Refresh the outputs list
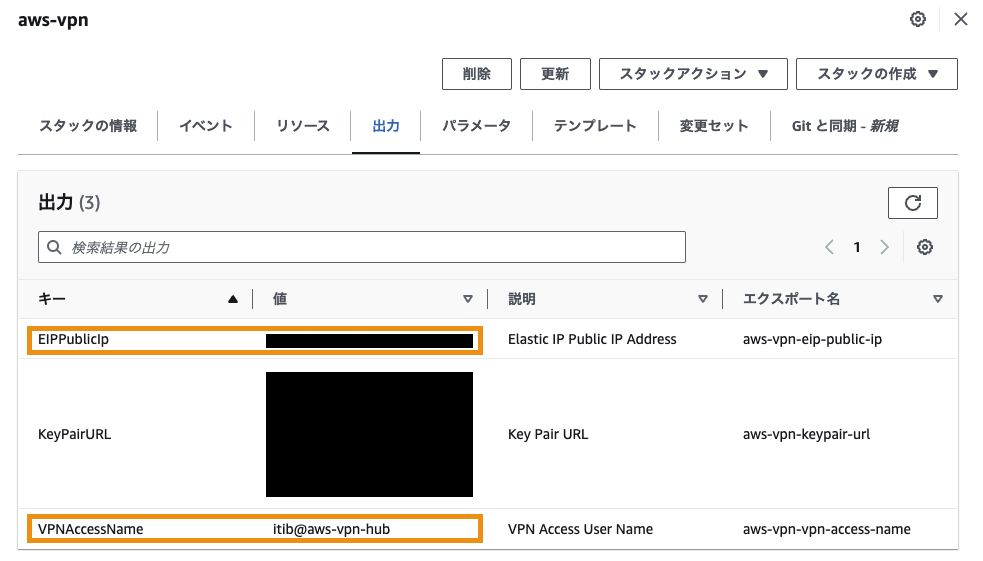Viewport: 983px width, 561px height. click(913, 203)
